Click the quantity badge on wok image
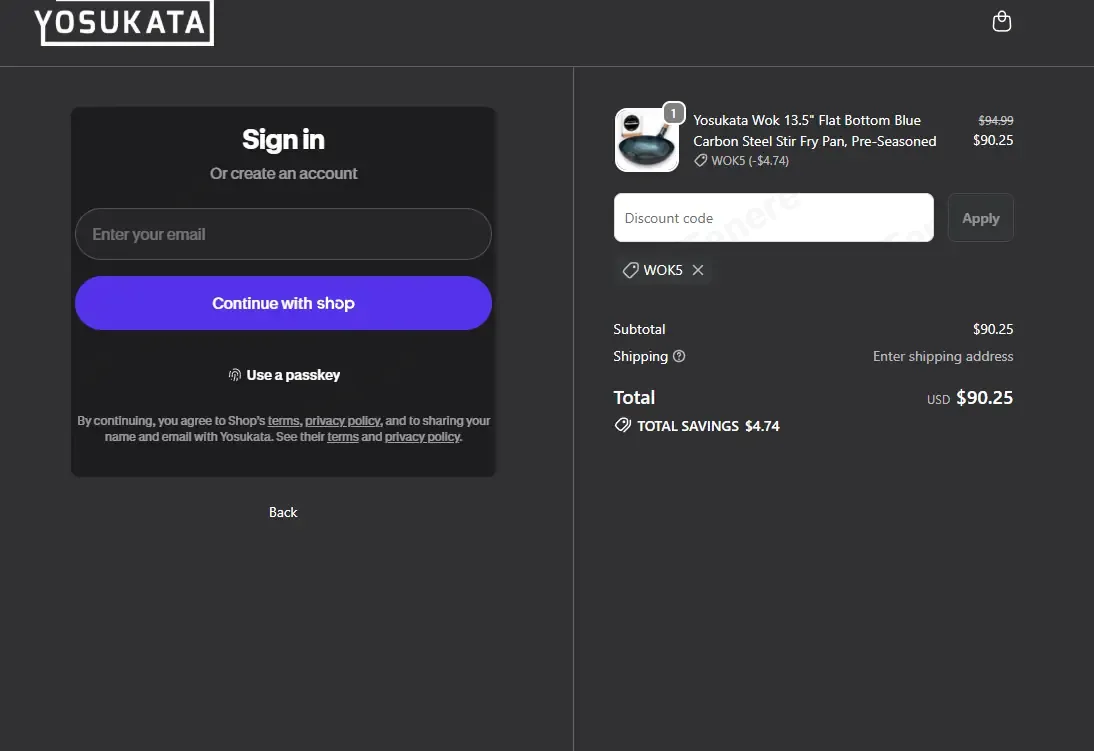1094x751 pixels. pos(673,112)
